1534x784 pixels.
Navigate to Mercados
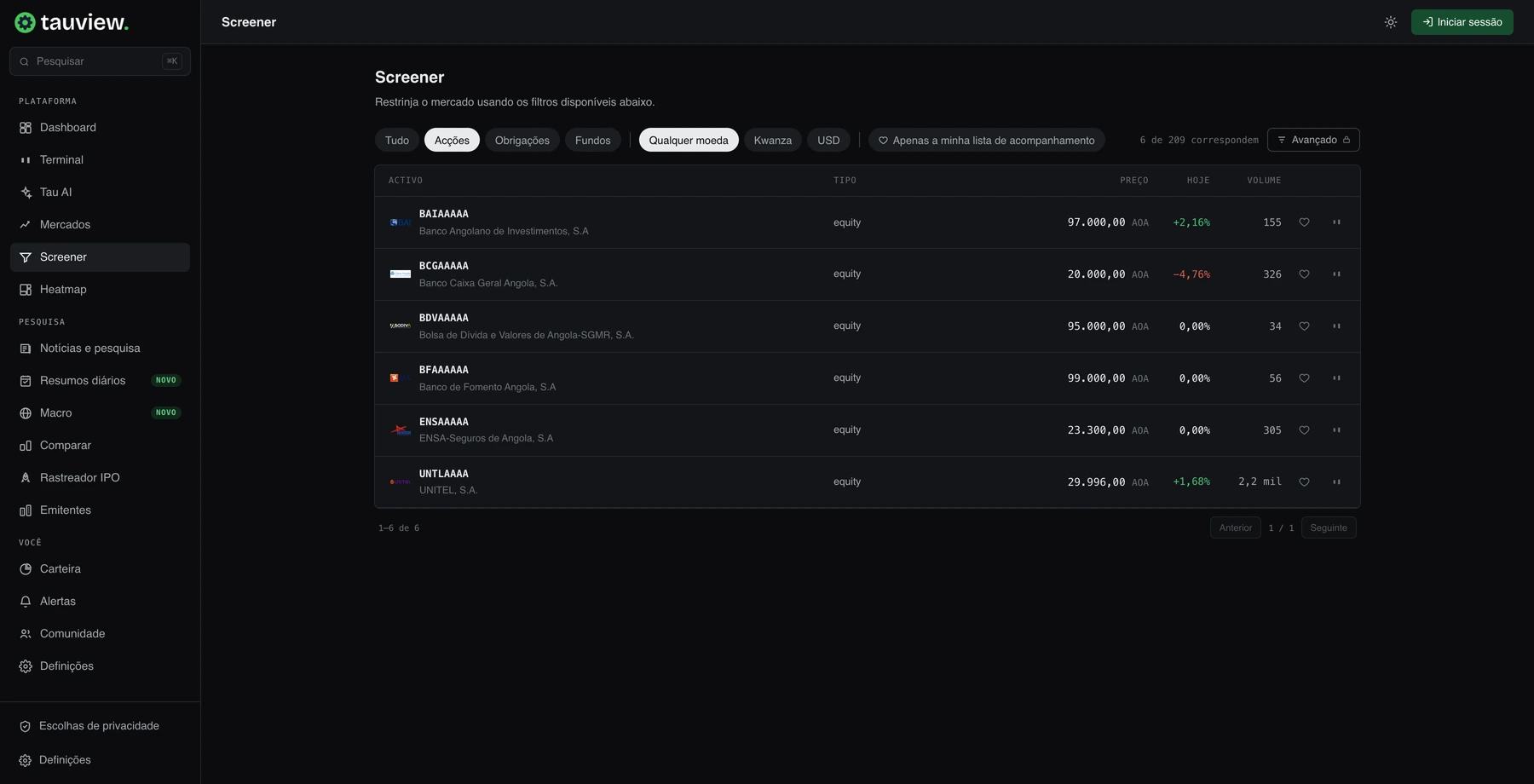pyautogui.click(x=100, y=225)
